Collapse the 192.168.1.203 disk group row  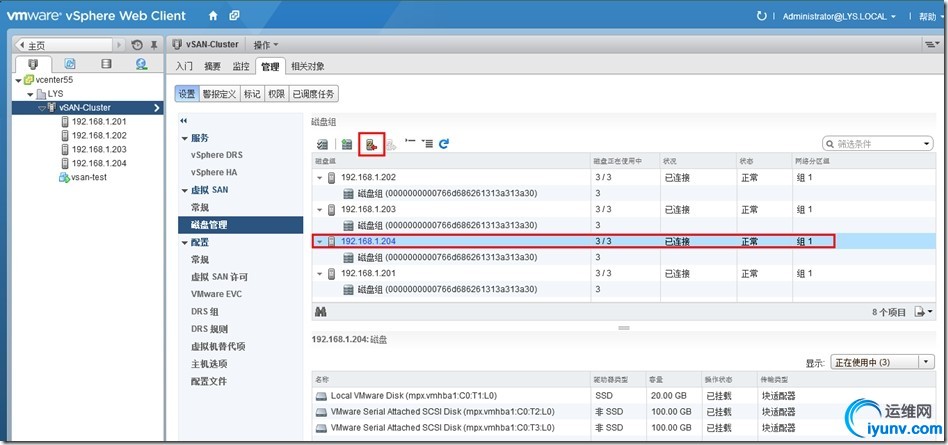320,210
